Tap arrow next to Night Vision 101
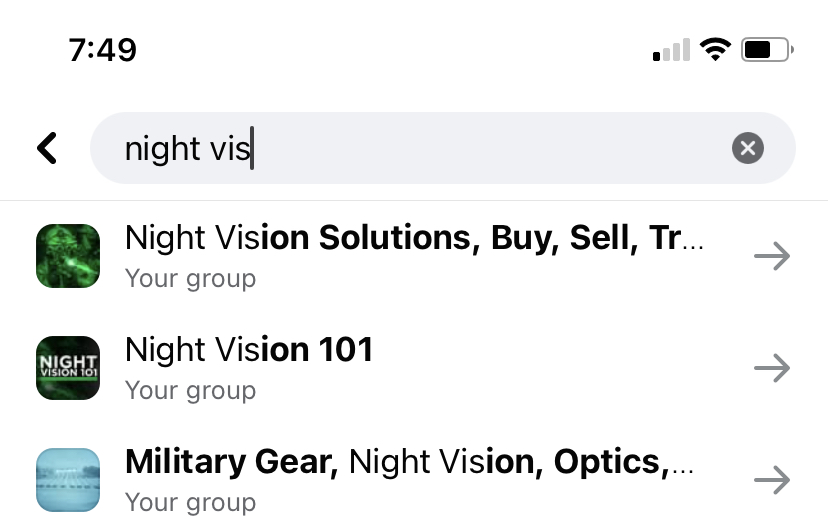 point(771,368)
